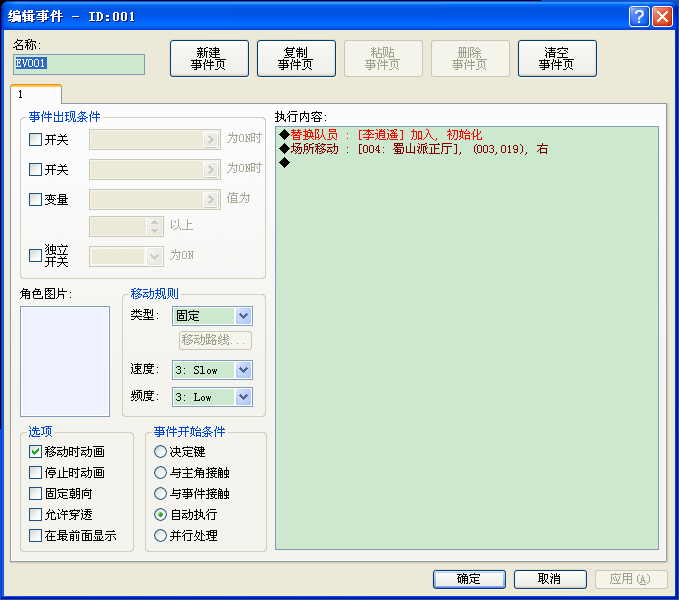Click the 确定 button
The height and width of the screenshot is (600, 679).
coord(469,579)
